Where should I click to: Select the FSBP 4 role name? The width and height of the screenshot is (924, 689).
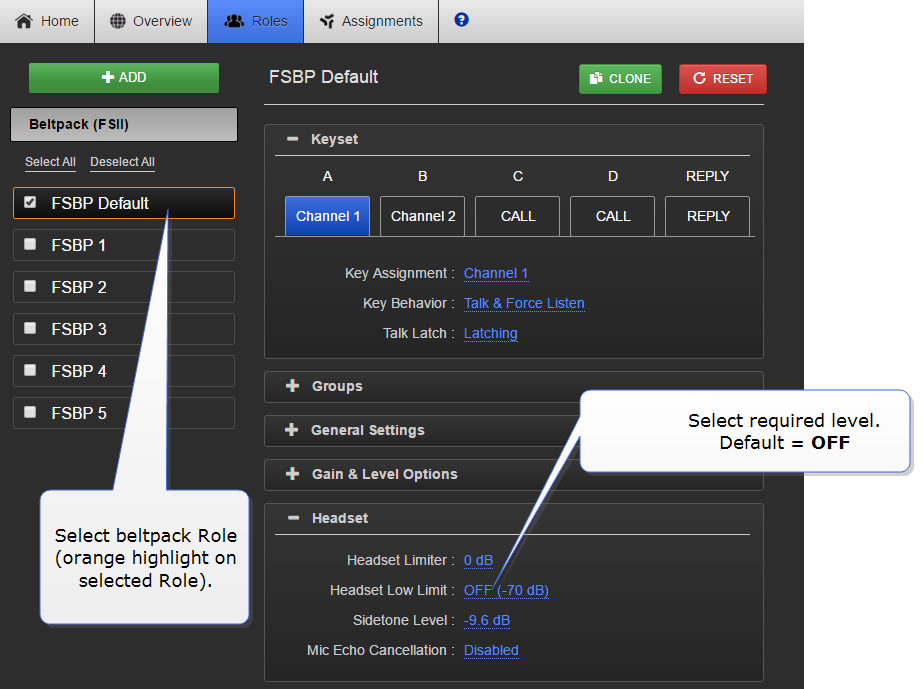pyautogui.click(x=79, y=371)
